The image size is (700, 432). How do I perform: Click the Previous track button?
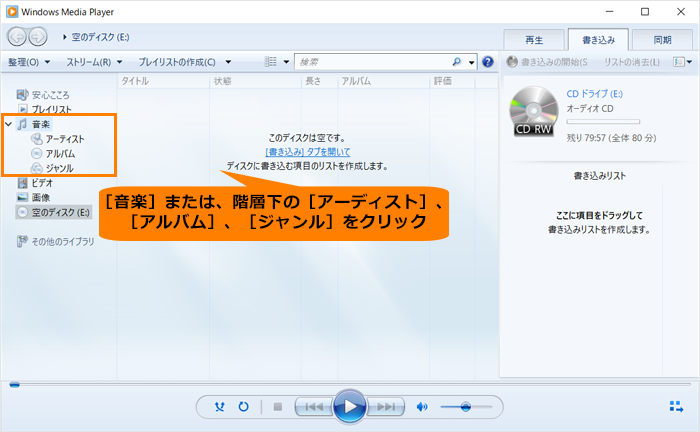(314, 407)
